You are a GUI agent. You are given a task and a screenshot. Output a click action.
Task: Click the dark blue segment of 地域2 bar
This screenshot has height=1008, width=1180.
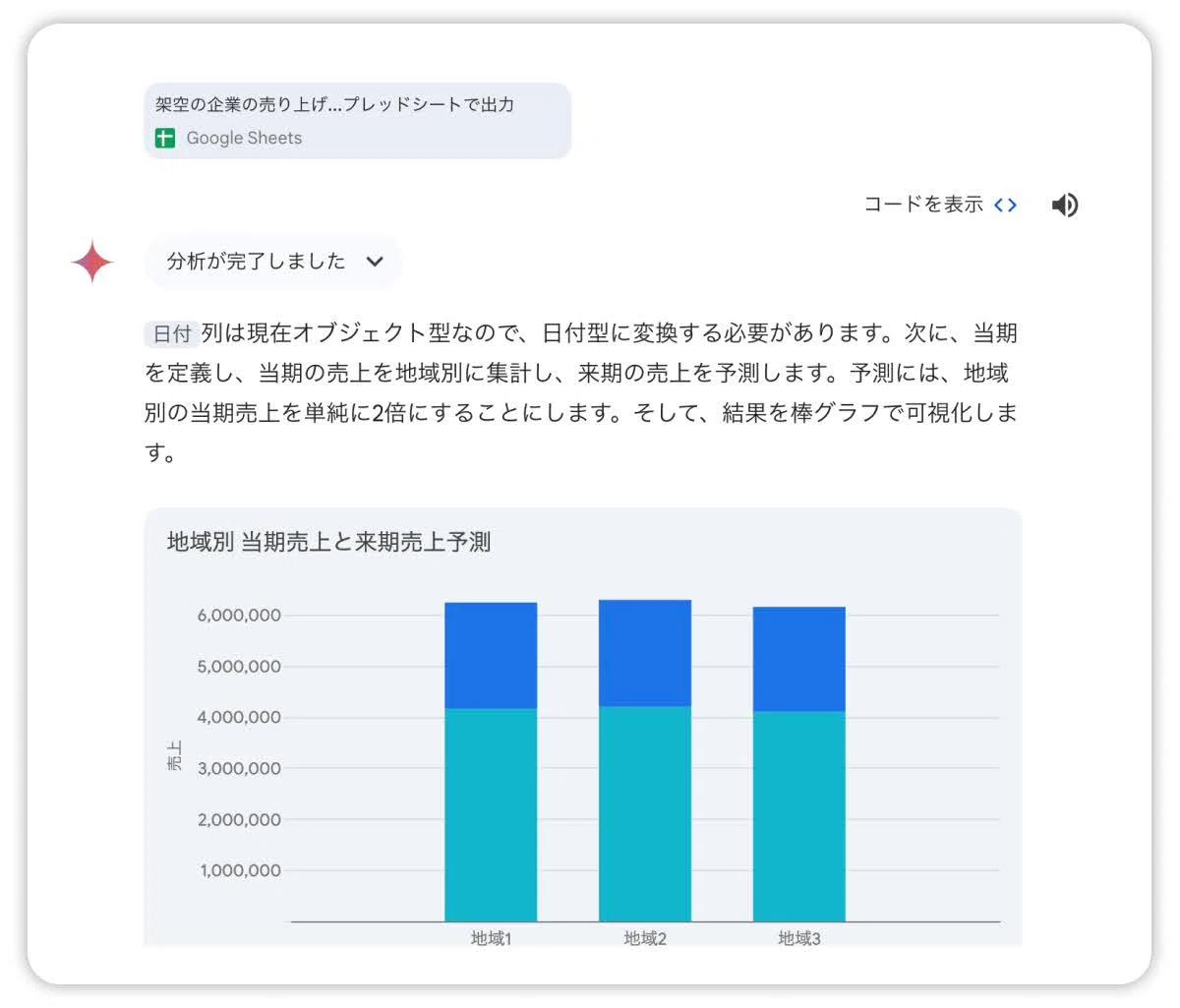tap(645, 653)
